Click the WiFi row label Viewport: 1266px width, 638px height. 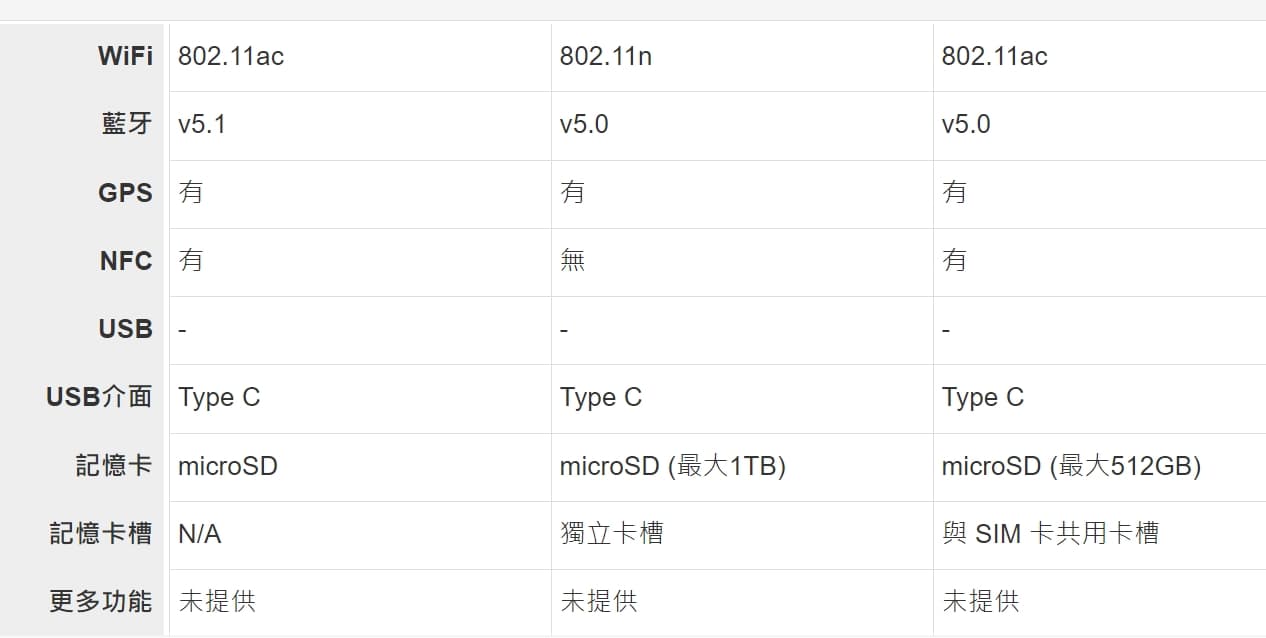tap(125, 56)
